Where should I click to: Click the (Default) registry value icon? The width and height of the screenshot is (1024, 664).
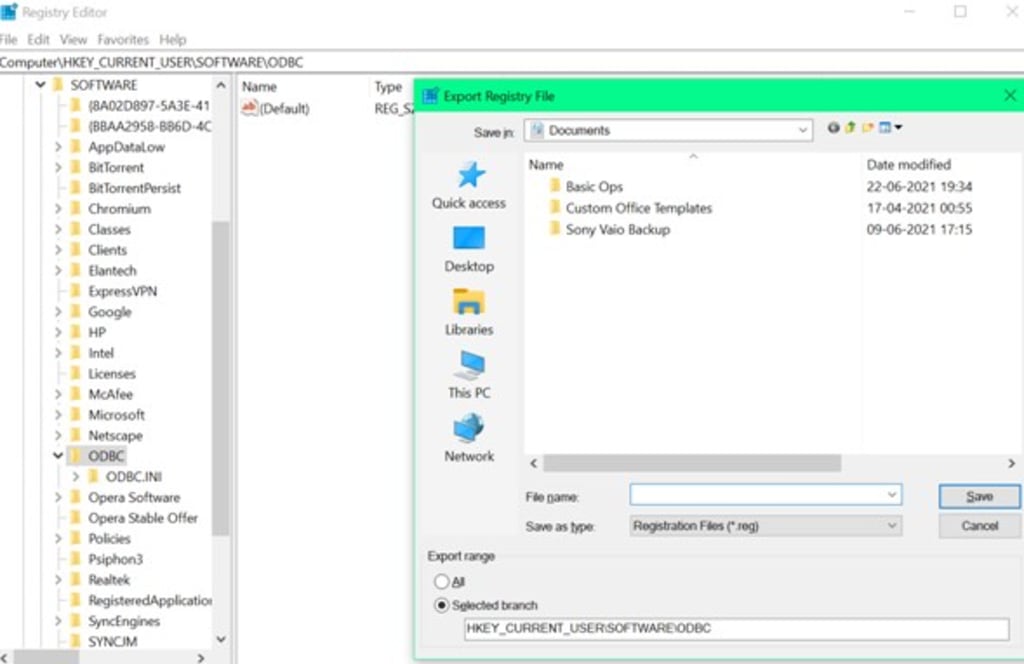point(249,108)
